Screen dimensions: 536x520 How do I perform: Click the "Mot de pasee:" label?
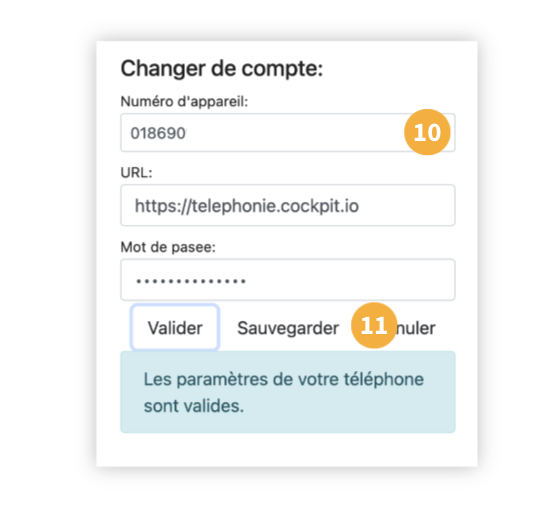[x=168, y=247]
